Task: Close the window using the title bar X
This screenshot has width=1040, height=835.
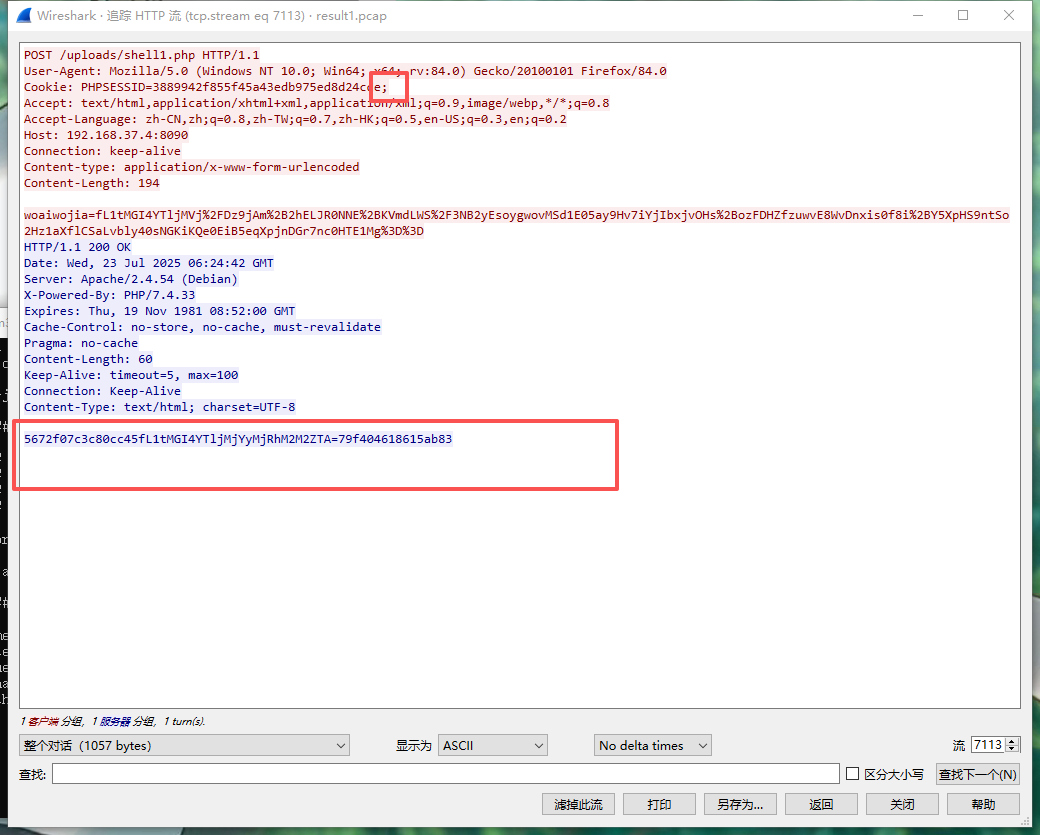Action: (1011, 16)
